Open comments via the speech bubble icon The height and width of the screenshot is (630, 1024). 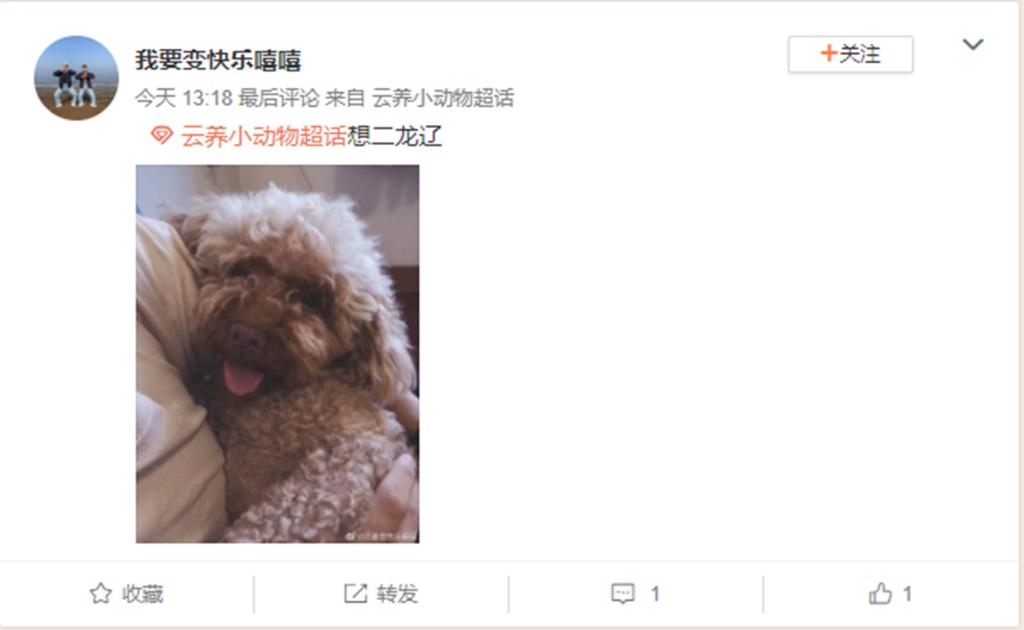[x=623, y=593]
